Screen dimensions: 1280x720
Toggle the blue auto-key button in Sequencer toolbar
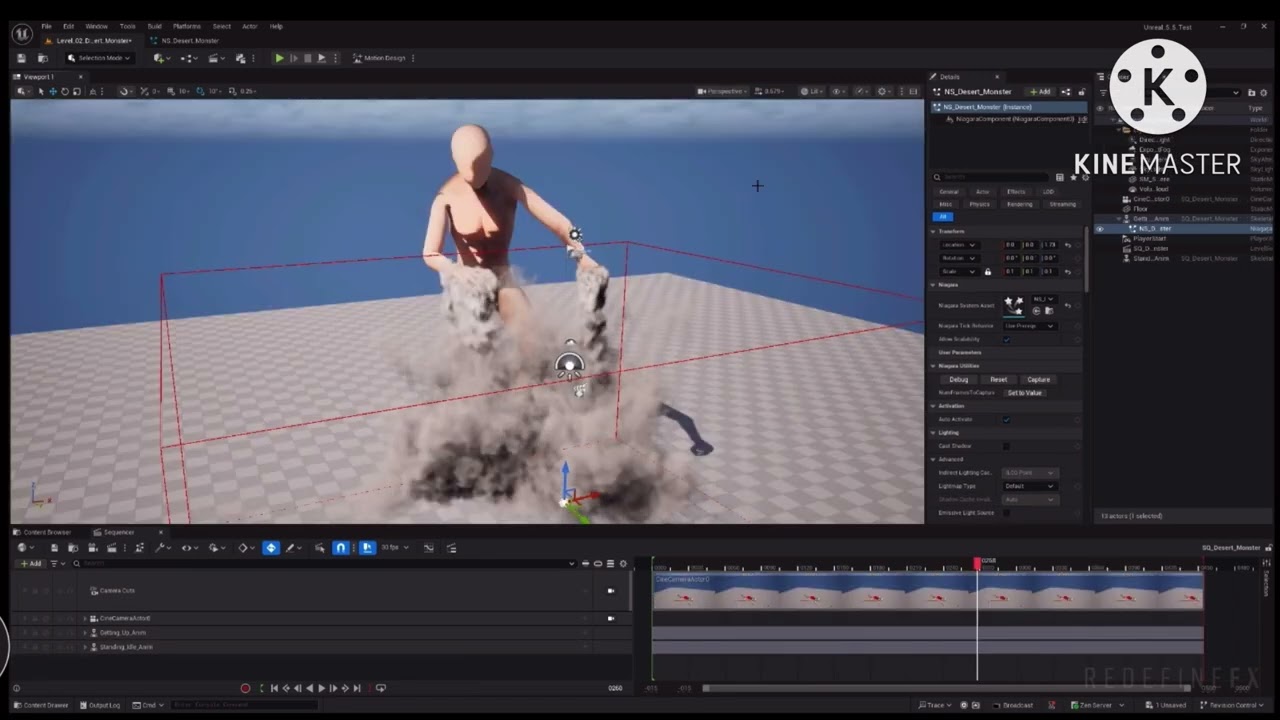[x=271, y=548]
